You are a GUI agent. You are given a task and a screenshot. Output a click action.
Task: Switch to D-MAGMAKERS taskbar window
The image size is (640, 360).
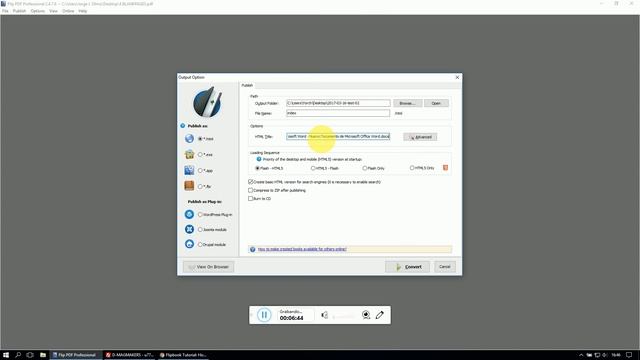129,355
